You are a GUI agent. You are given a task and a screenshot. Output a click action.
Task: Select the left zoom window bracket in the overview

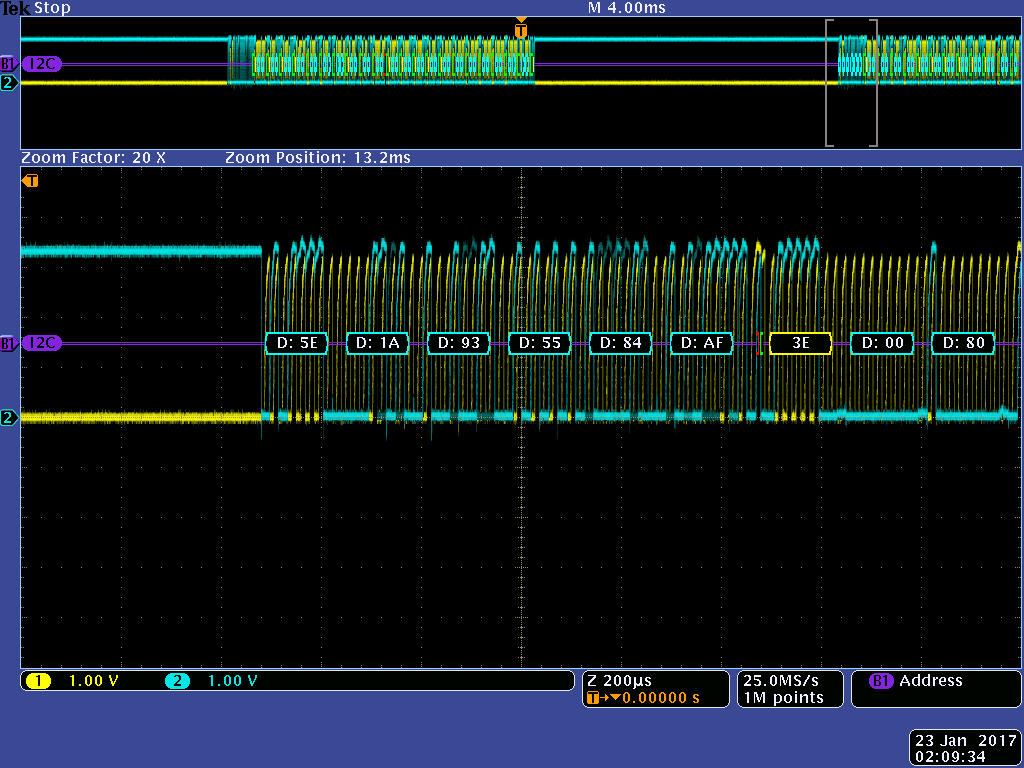[x=830, y=83]
